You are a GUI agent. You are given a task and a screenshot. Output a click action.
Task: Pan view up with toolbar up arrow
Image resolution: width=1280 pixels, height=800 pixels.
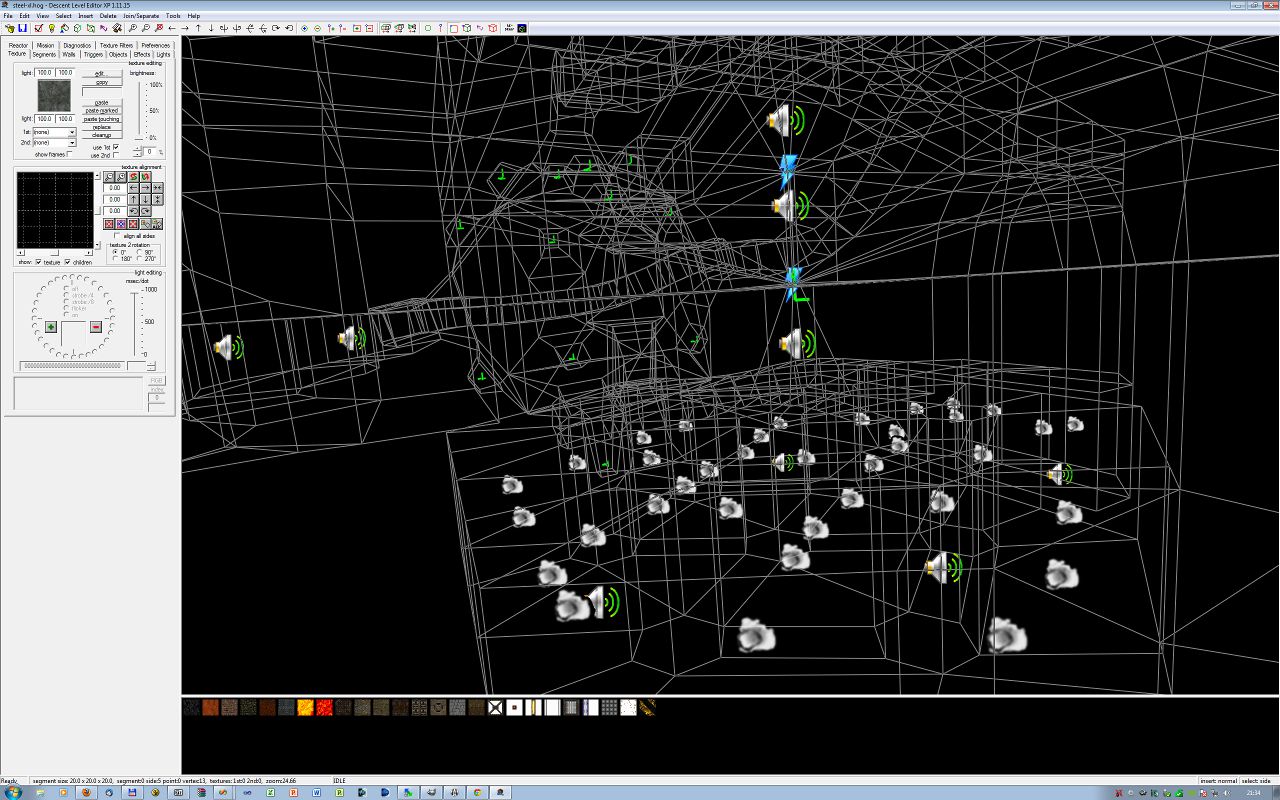(x=198, y=28)
